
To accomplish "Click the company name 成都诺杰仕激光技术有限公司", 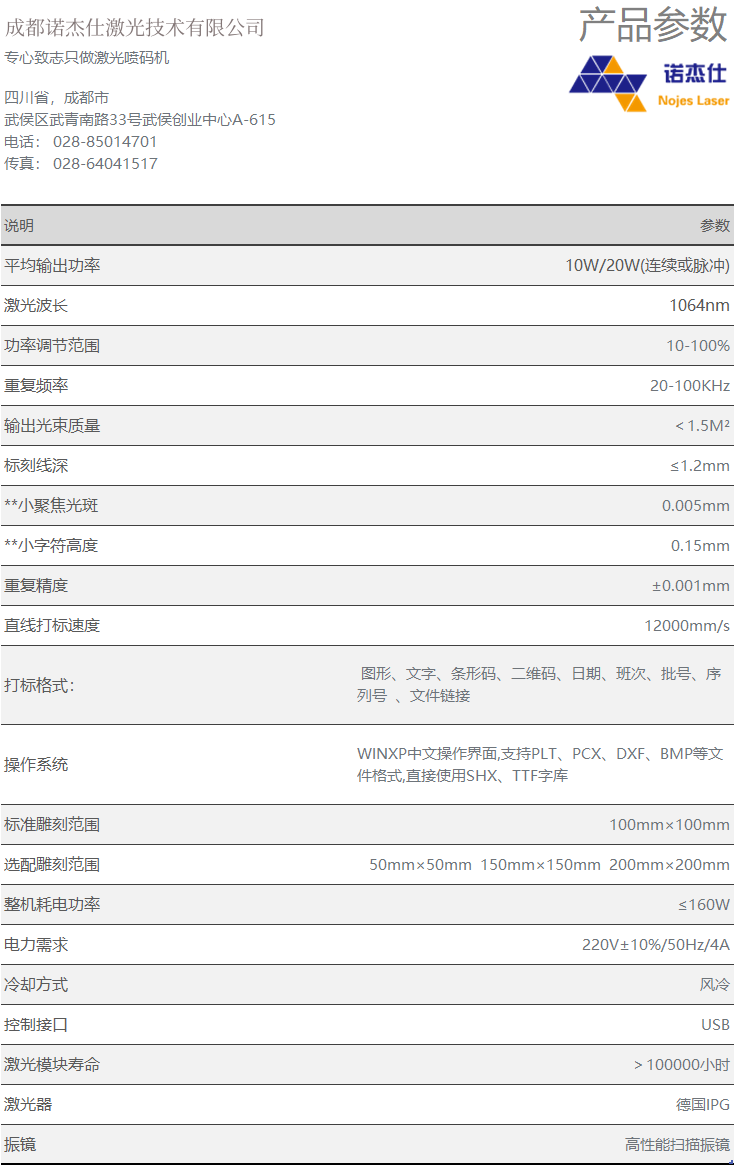I will [x=135, y=28].
